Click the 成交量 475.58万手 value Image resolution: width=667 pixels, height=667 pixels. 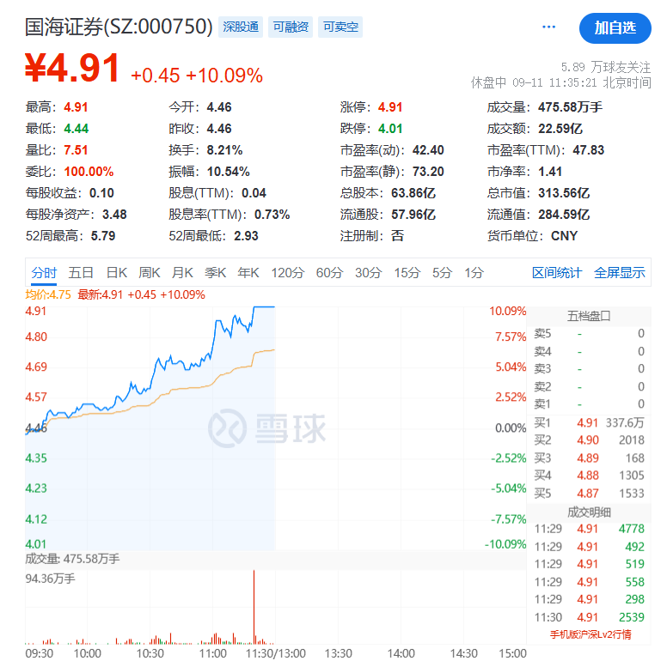[570, 107]
